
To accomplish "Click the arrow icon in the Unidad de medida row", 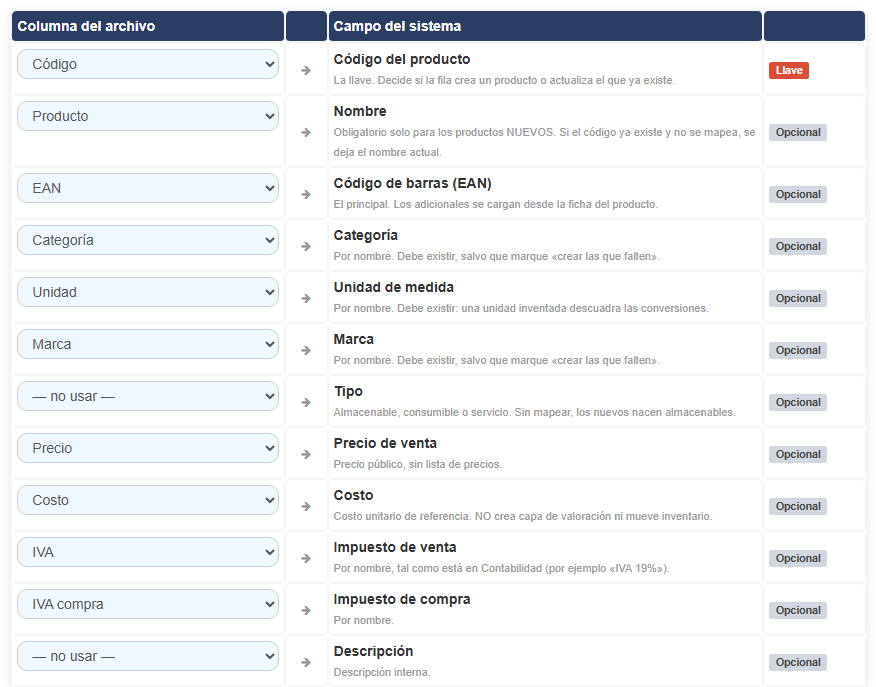I will (x=306, y=298).
